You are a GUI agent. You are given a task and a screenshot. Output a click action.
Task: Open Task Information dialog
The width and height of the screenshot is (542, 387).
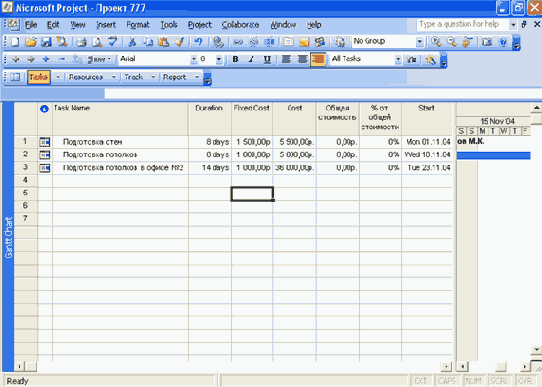(289, 42)
